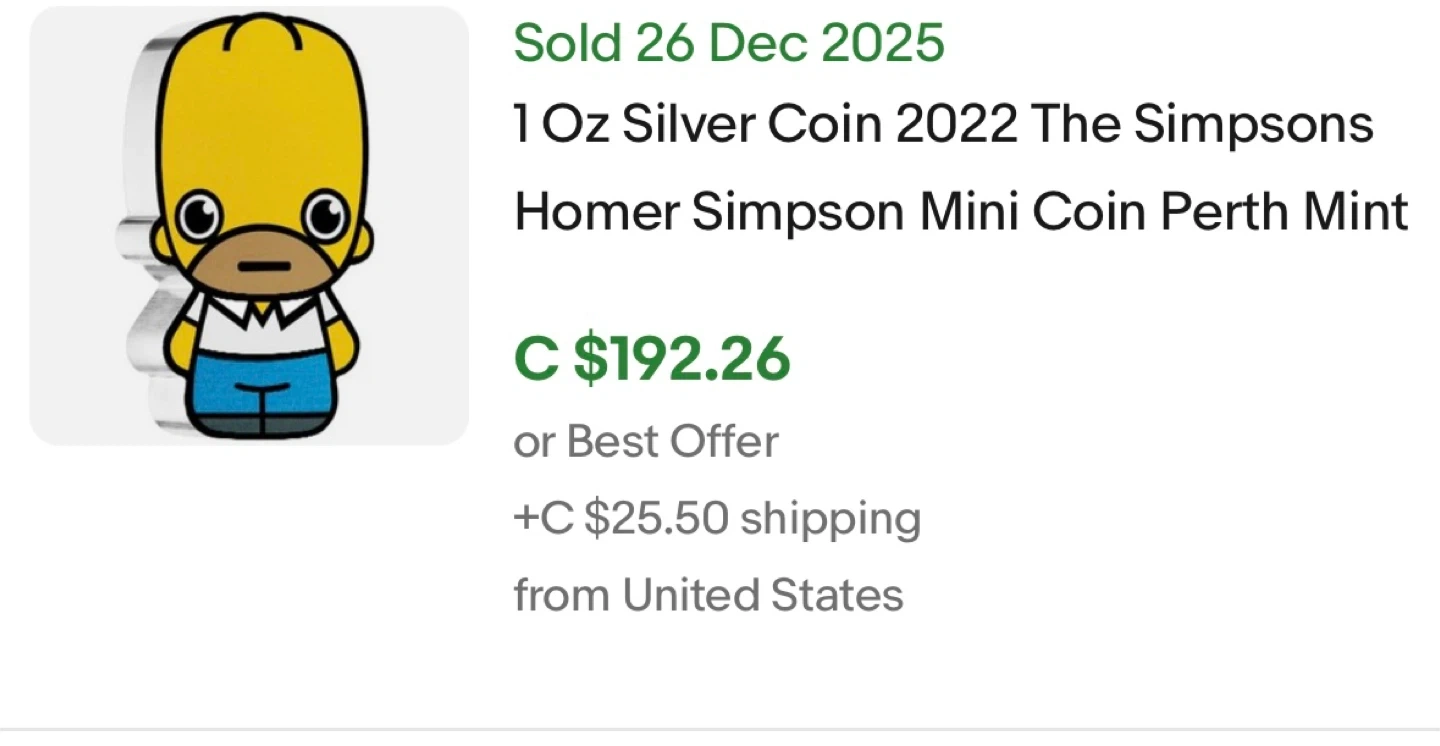Image resolution: width=1440 pixels, height=746 pixels.
Task: Click the C $192.26 sold price
Action: pyautogui.click(x=652, y=360)
